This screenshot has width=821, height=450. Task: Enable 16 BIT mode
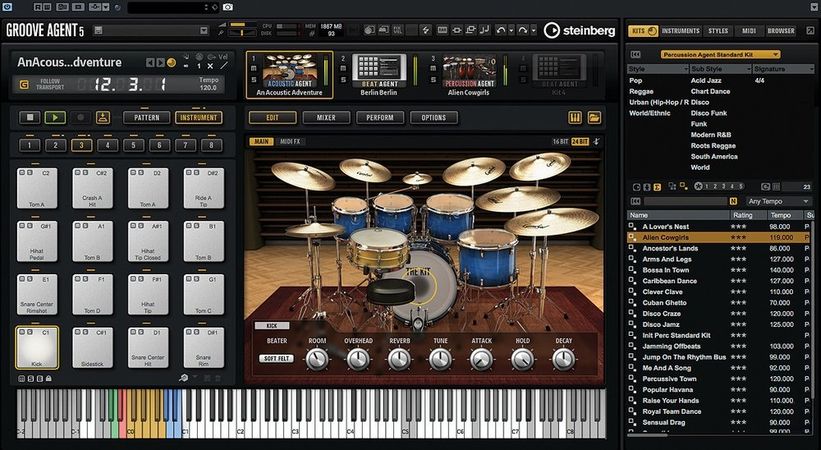tap(558, 141)
